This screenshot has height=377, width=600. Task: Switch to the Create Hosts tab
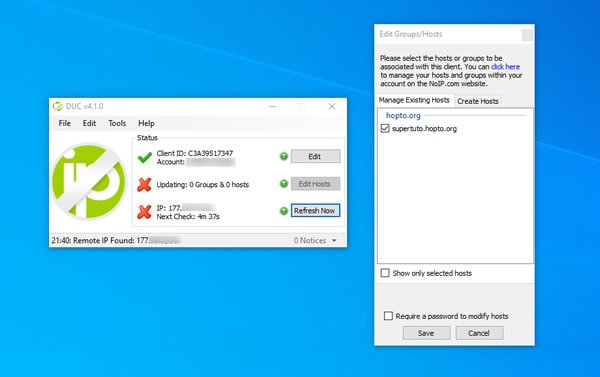pyautogui.click(x=478, y=101)
